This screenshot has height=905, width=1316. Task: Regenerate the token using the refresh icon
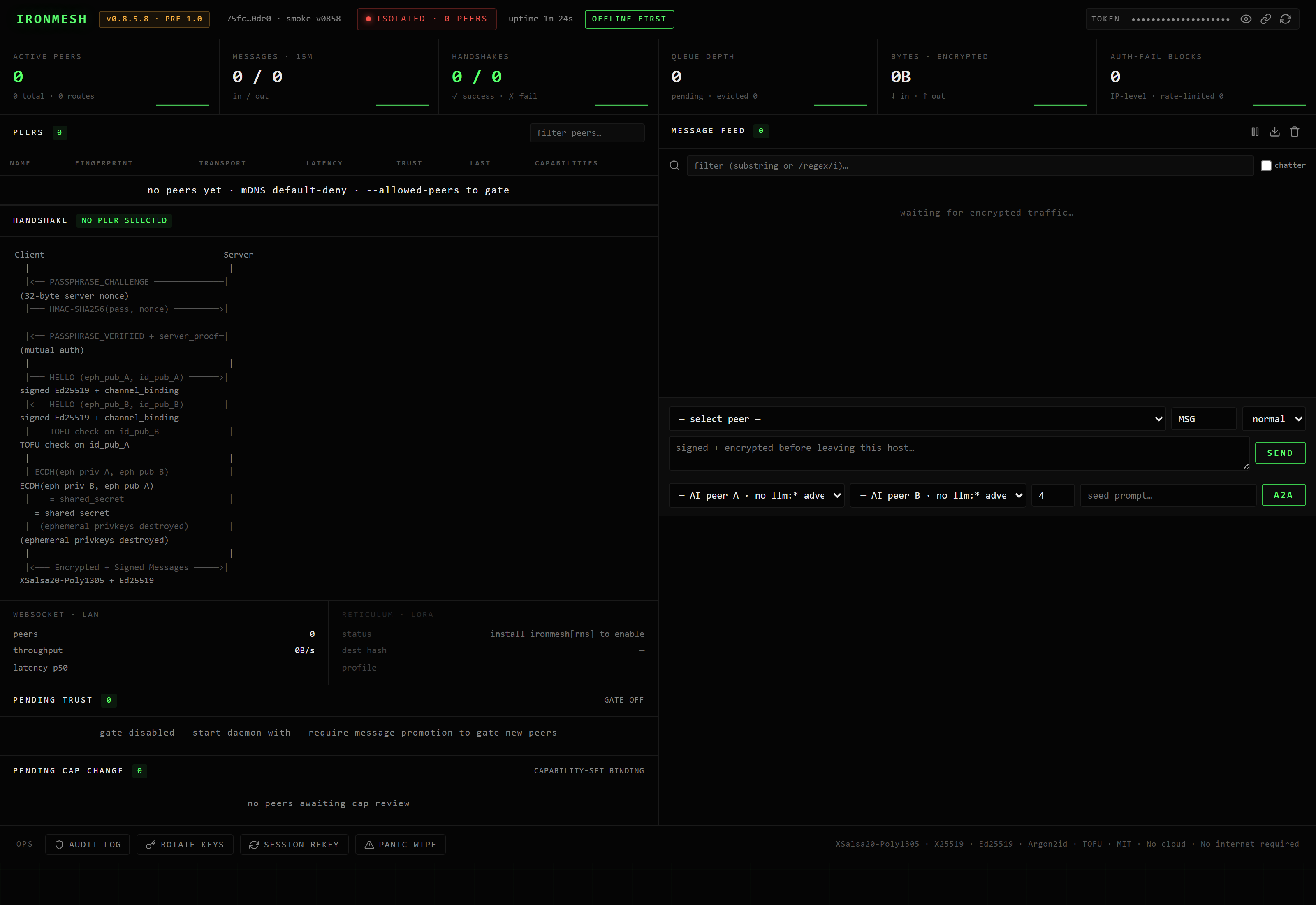pos(1286,19)
